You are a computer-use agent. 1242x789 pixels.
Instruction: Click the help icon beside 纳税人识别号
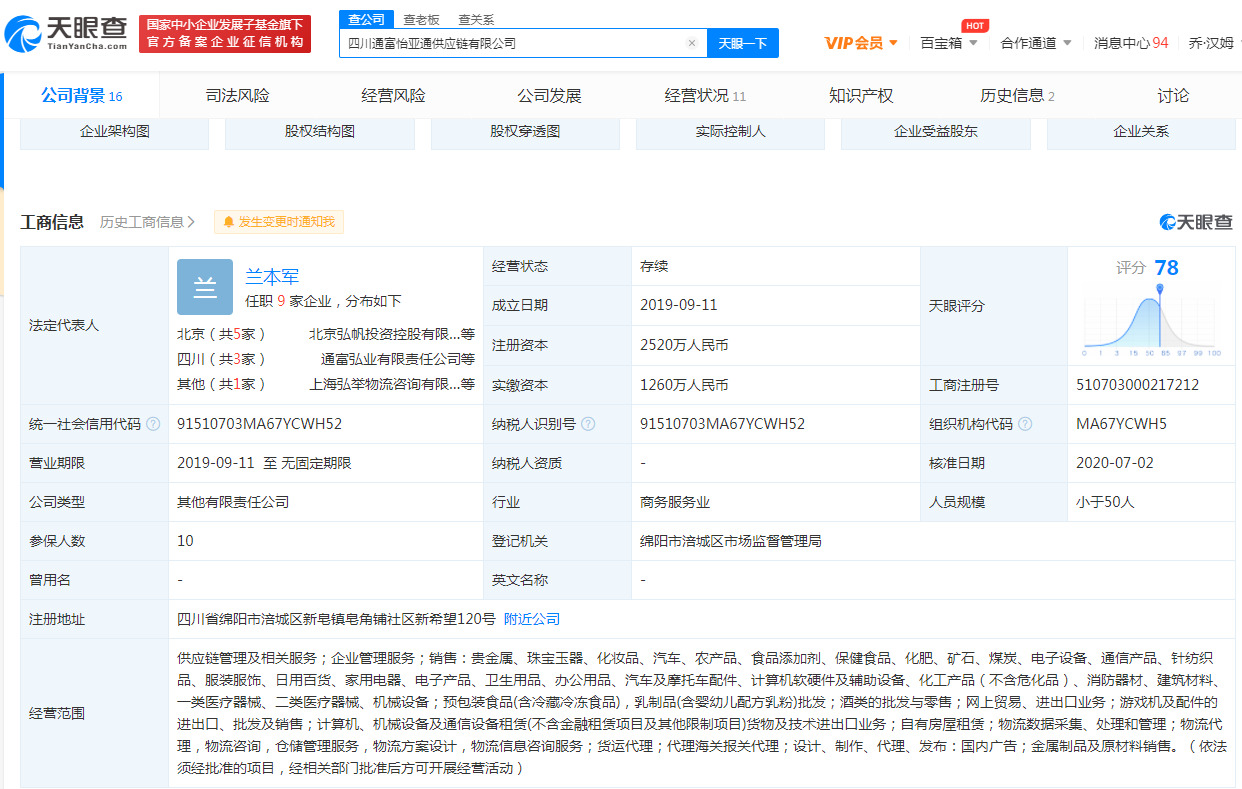[588, 424]
